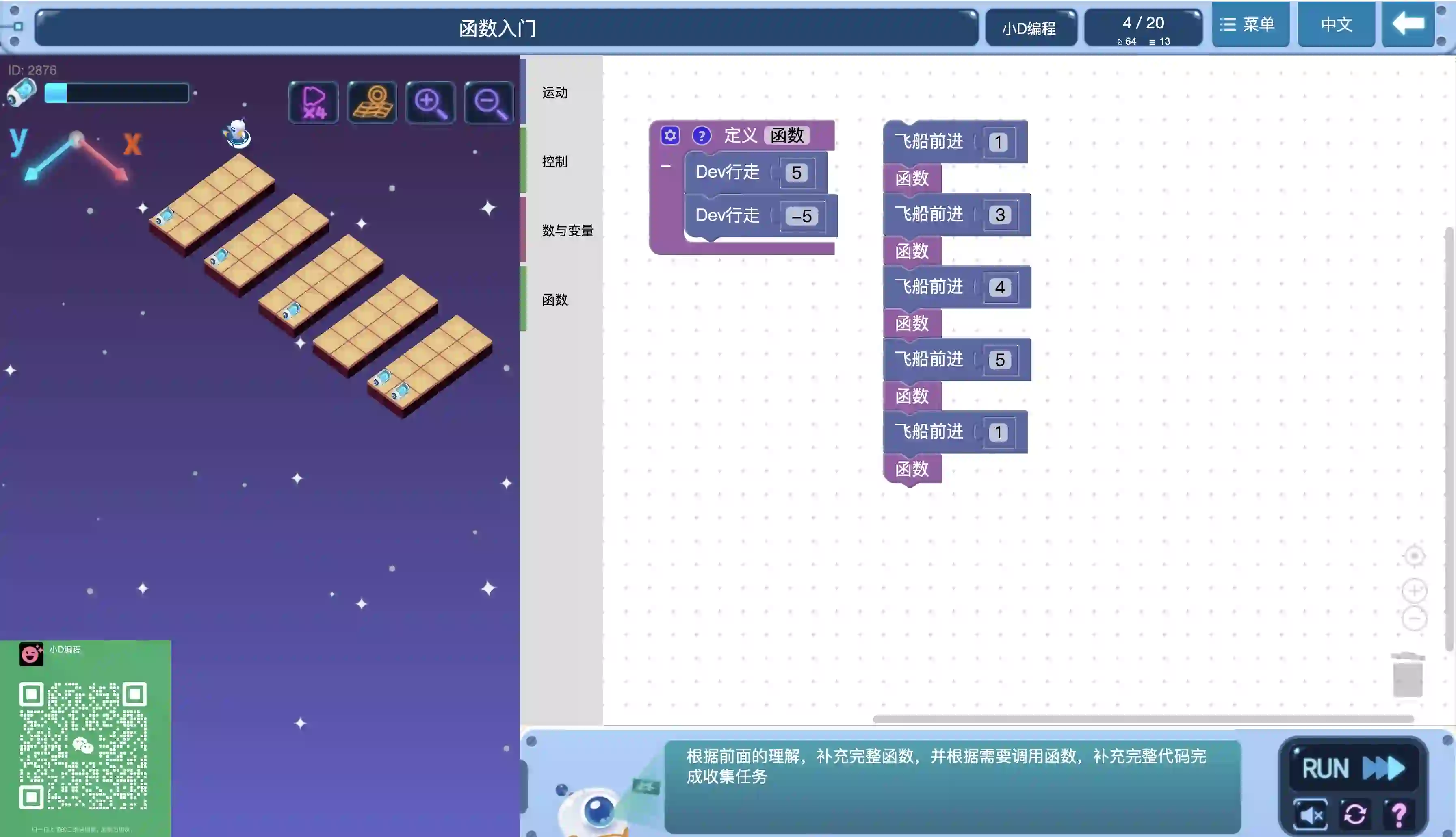The height and width of the screenshot is (837, 1456).
Task: Zoom out the game scene view
Action: (x=489, y=102)
